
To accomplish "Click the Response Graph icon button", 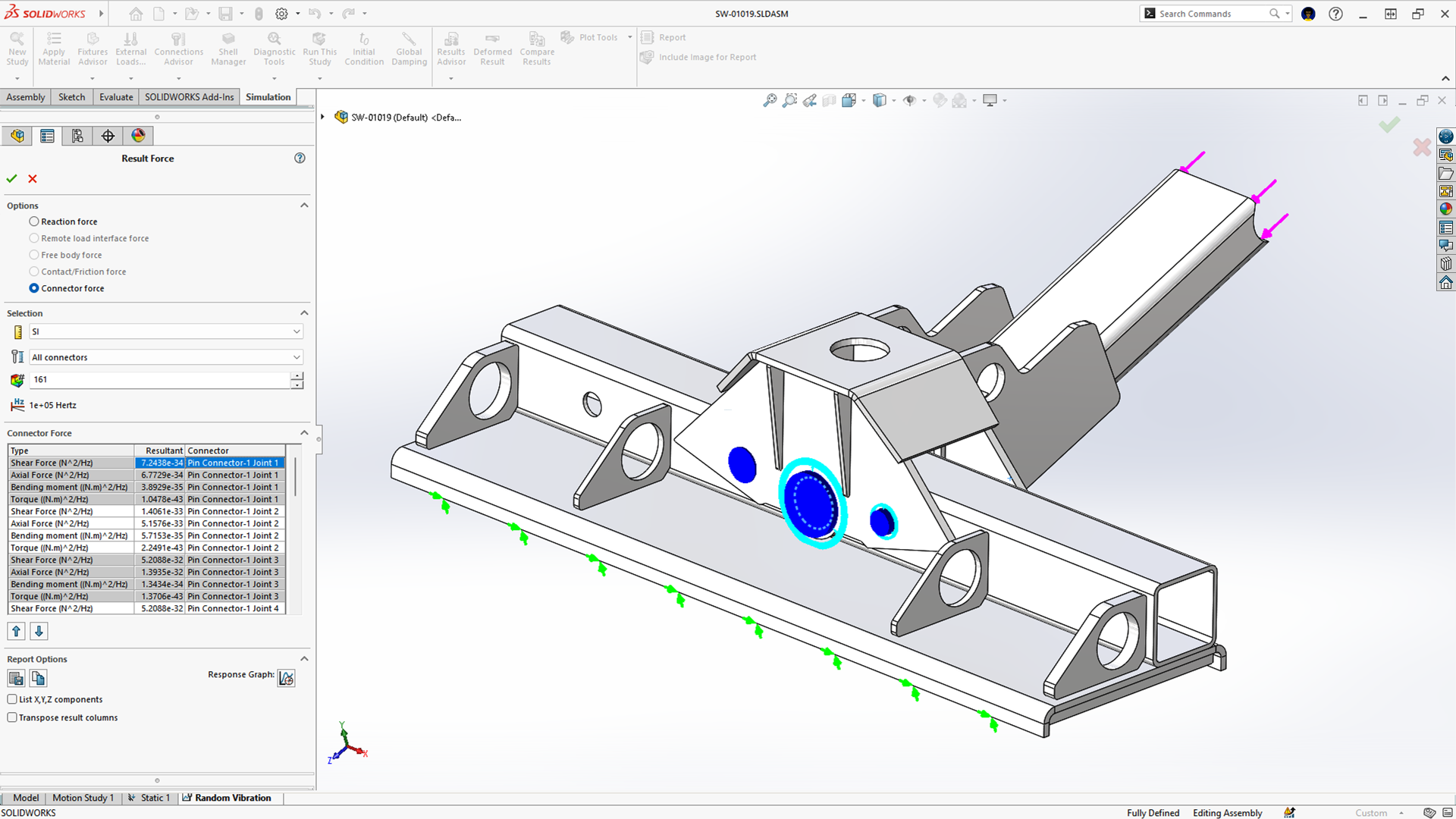I will click(286, 678).
